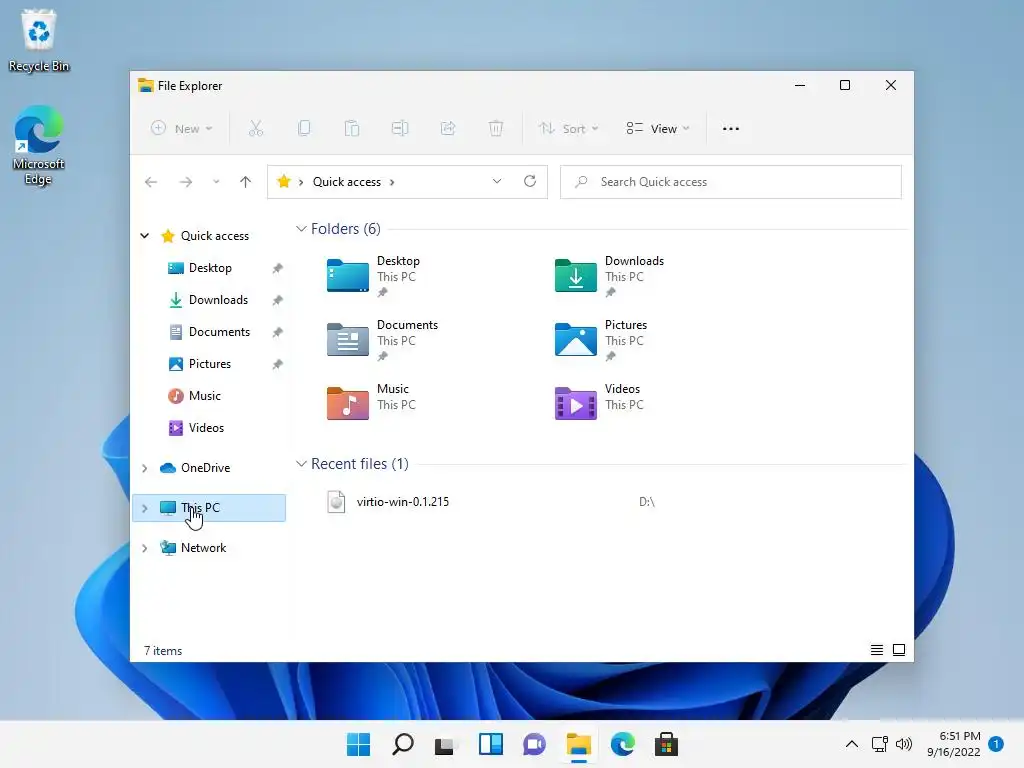Click the chevron after Quick access in address bar
Viewport: 1024px width, 768px height.
point(392,182)
